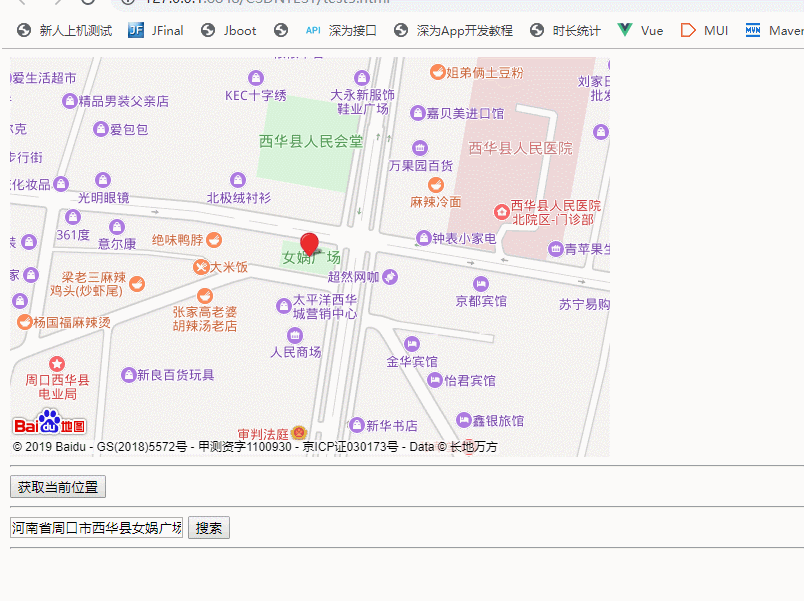Click the 西华县人民会堂 label
The height and width of the screenshot is (601, 804).
(x=311, y=141)
